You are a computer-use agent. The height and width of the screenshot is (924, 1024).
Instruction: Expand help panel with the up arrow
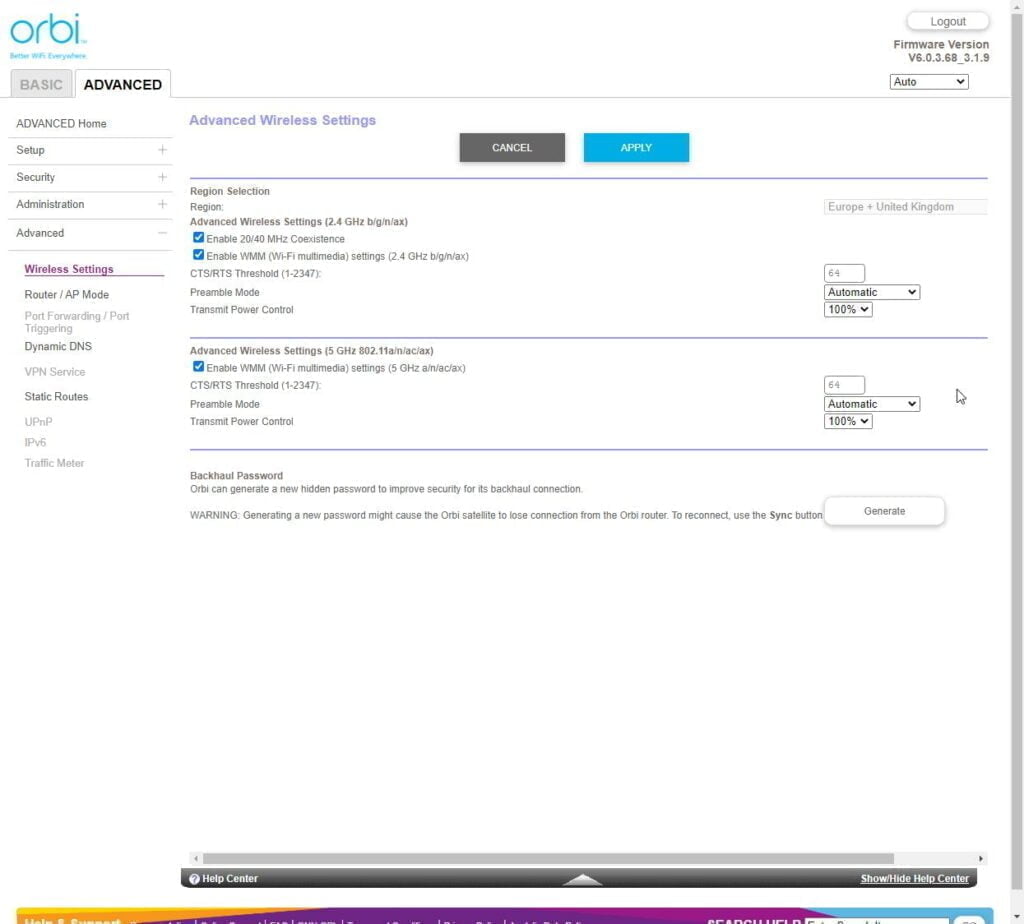point(582,880)
